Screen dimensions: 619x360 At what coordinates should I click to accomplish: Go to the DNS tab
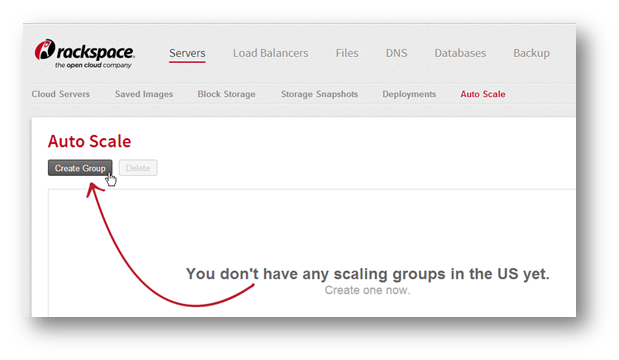(x=396, y=53)
